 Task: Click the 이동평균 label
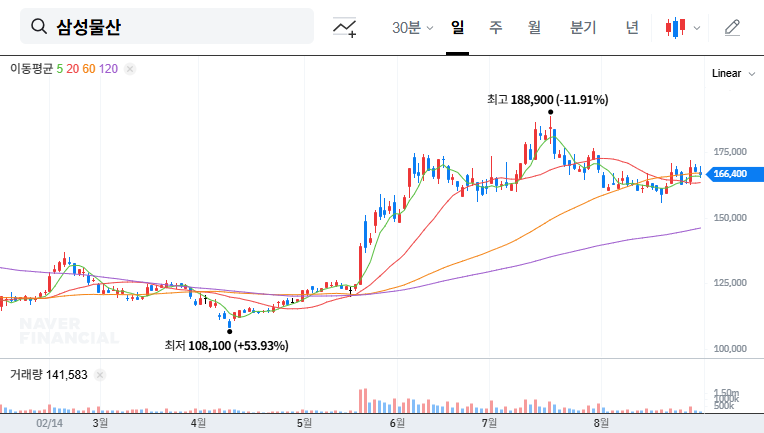coord(32,69)
